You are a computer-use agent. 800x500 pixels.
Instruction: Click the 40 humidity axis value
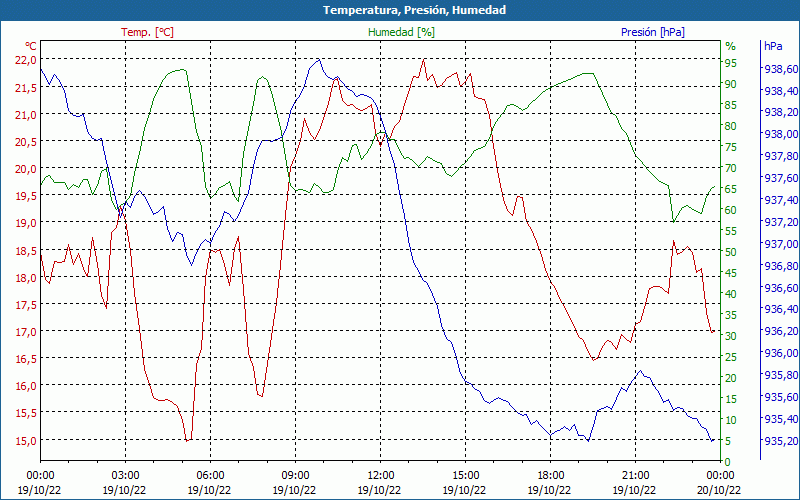[731, 294]
